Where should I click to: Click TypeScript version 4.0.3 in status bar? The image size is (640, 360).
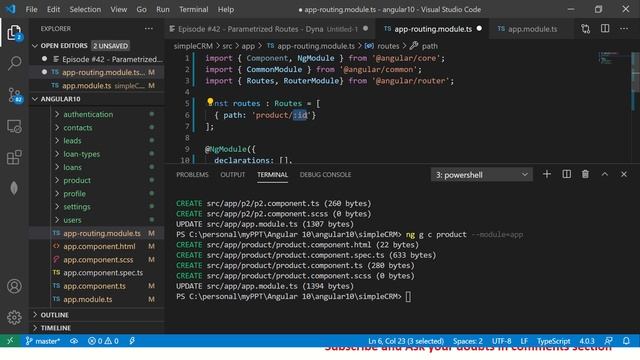(587, 341)
